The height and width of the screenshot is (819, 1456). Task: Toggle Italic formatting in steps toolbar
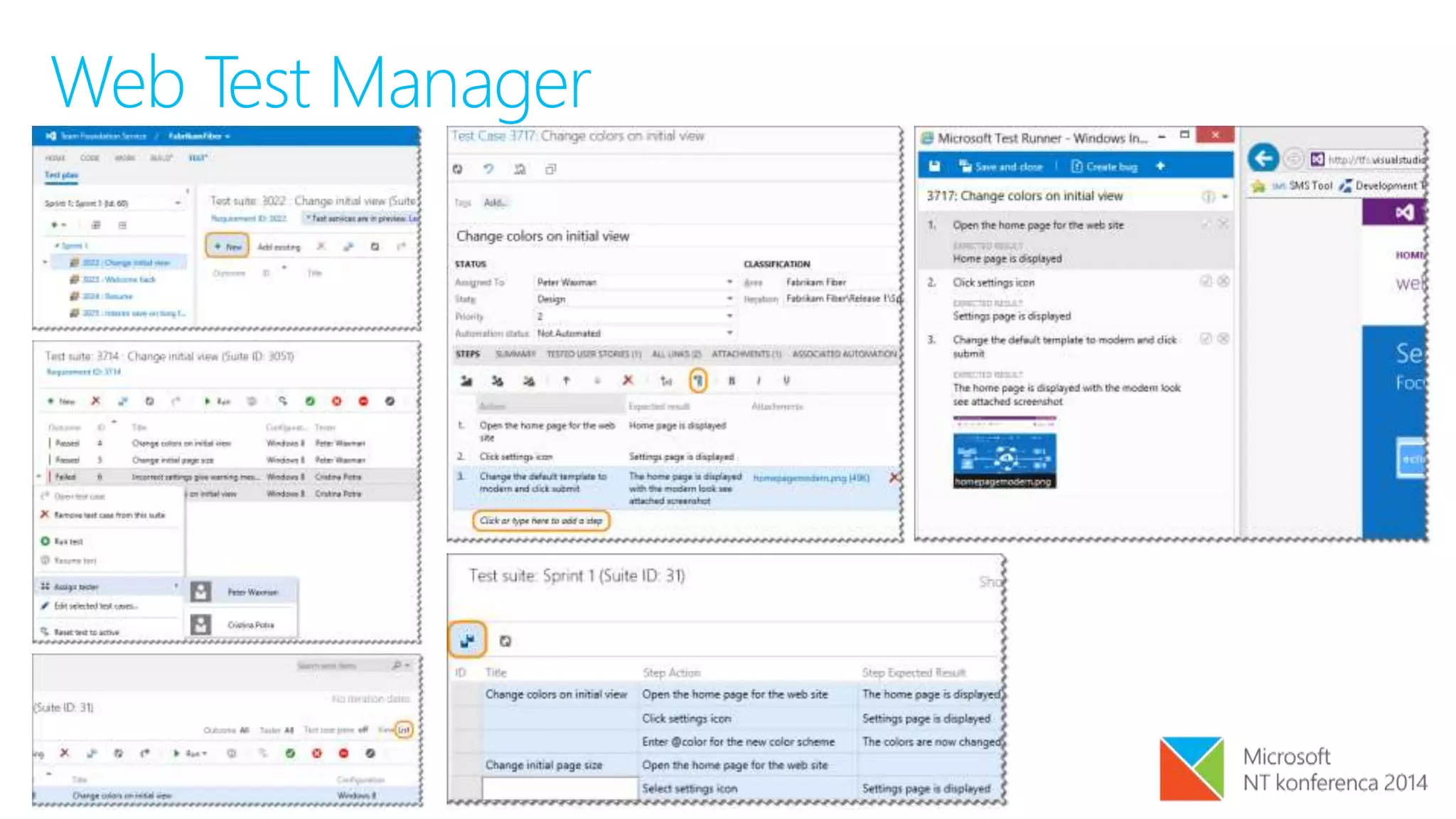point(759,381)
